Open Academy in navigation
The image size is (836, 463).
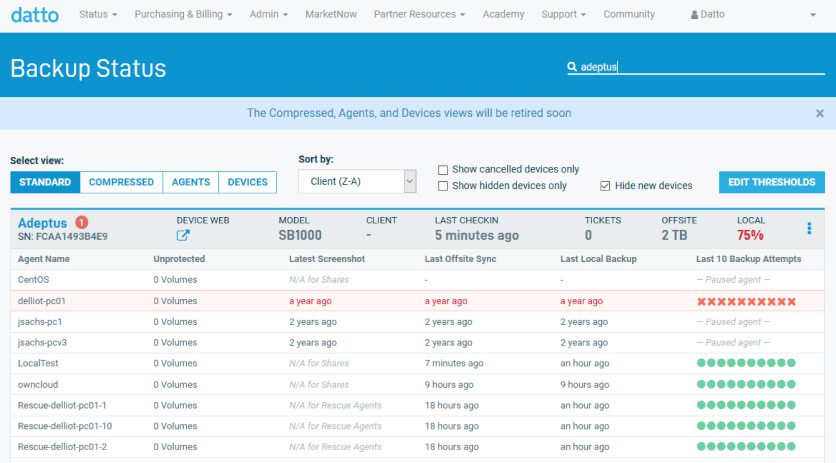pyautogui.click(x=503, y=14)
